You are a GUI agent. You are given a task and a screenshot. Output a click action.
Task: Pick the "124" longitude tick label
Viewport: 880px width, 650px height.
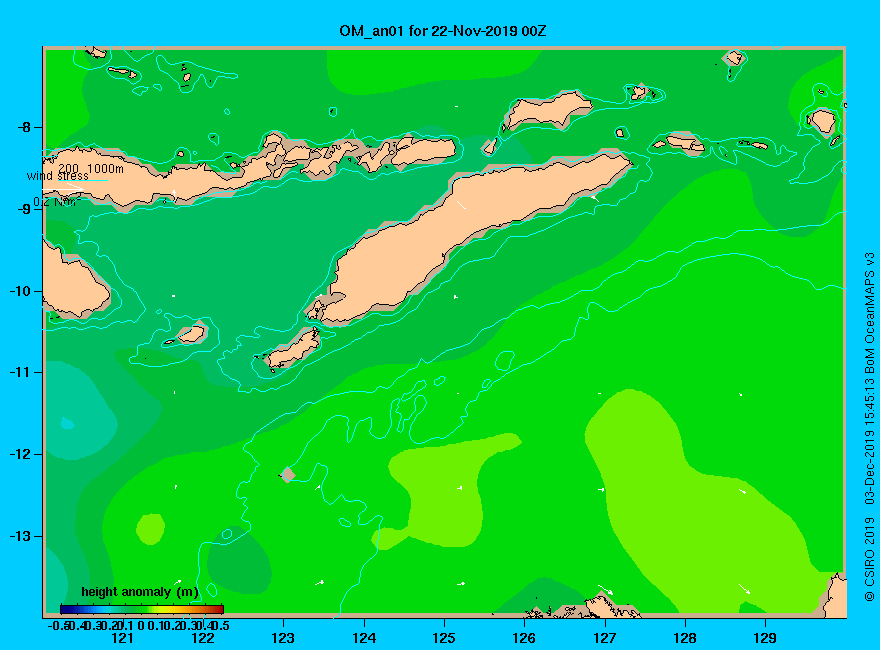[364, 638]
